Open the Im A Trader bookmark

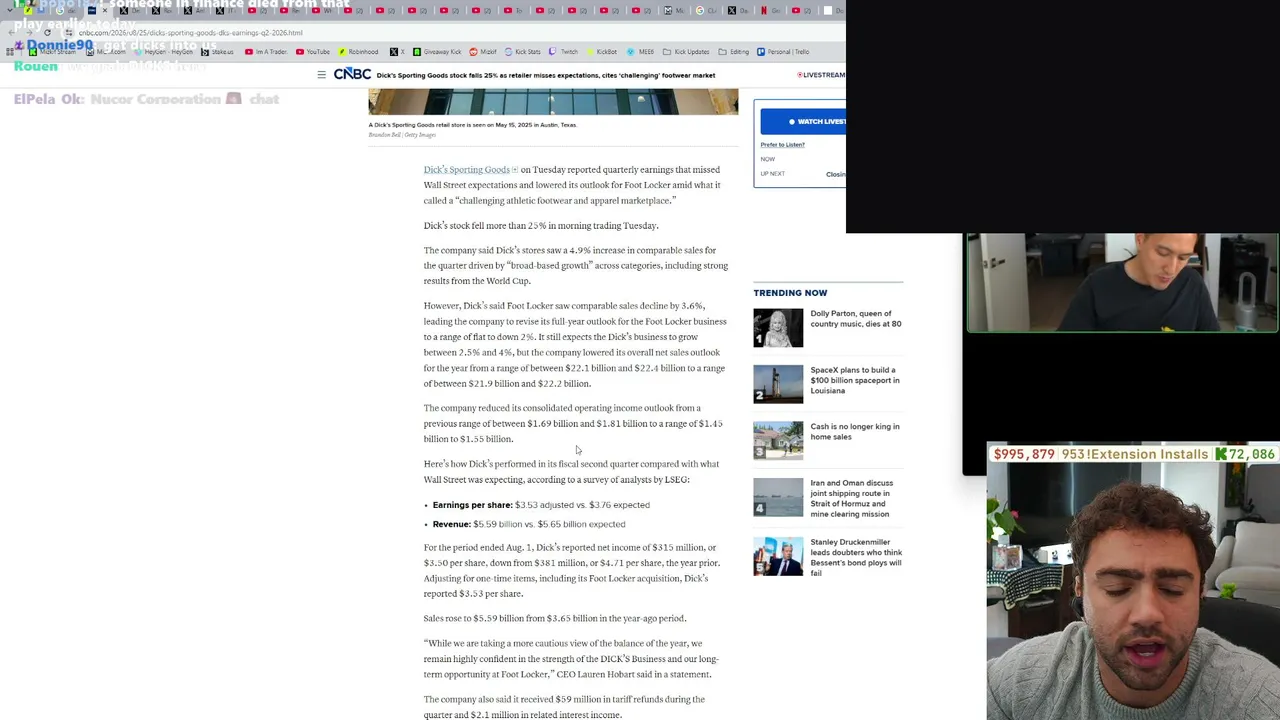(x=266, y=52)
